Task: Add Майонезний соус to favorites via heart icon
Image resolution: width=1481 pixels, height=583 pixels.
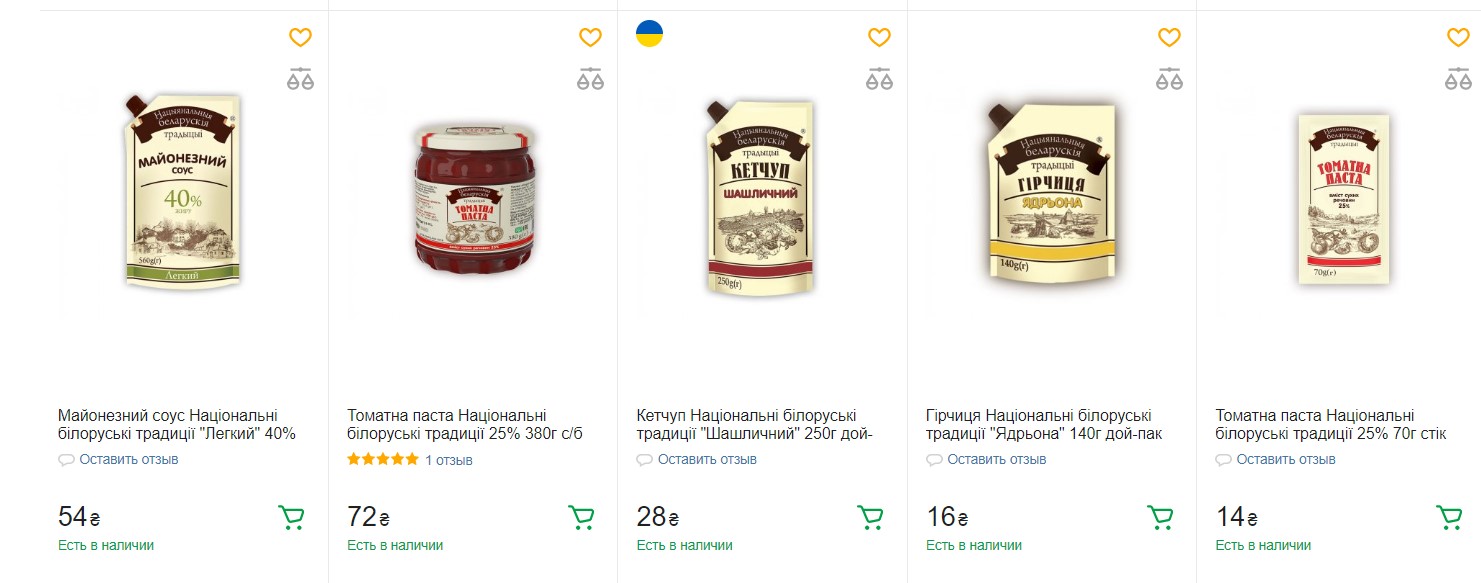Action: (299, 37)
